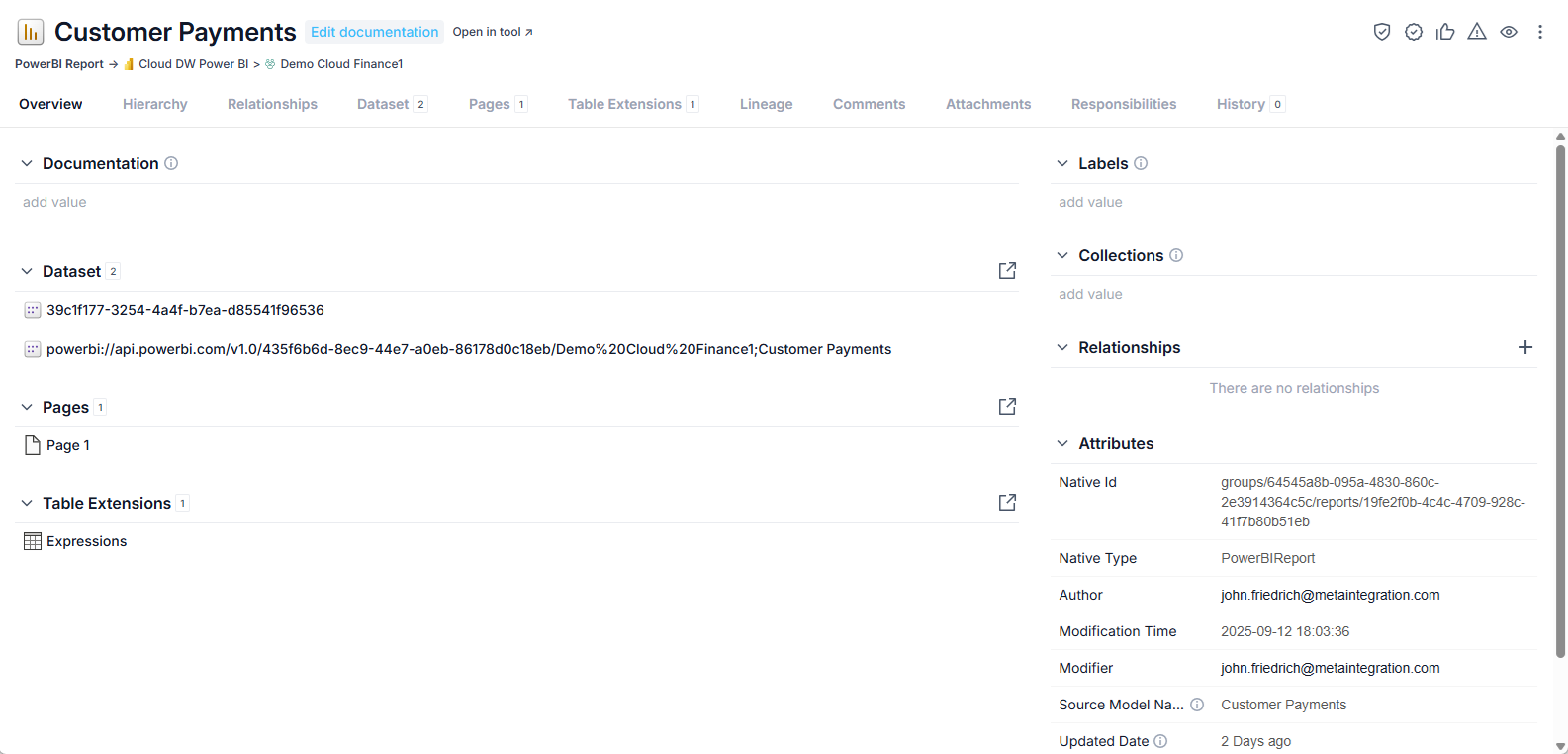This screenshot has height=754, width=1568.
Task: Open the three-dot more options menu
Action: coord(1540,32)
